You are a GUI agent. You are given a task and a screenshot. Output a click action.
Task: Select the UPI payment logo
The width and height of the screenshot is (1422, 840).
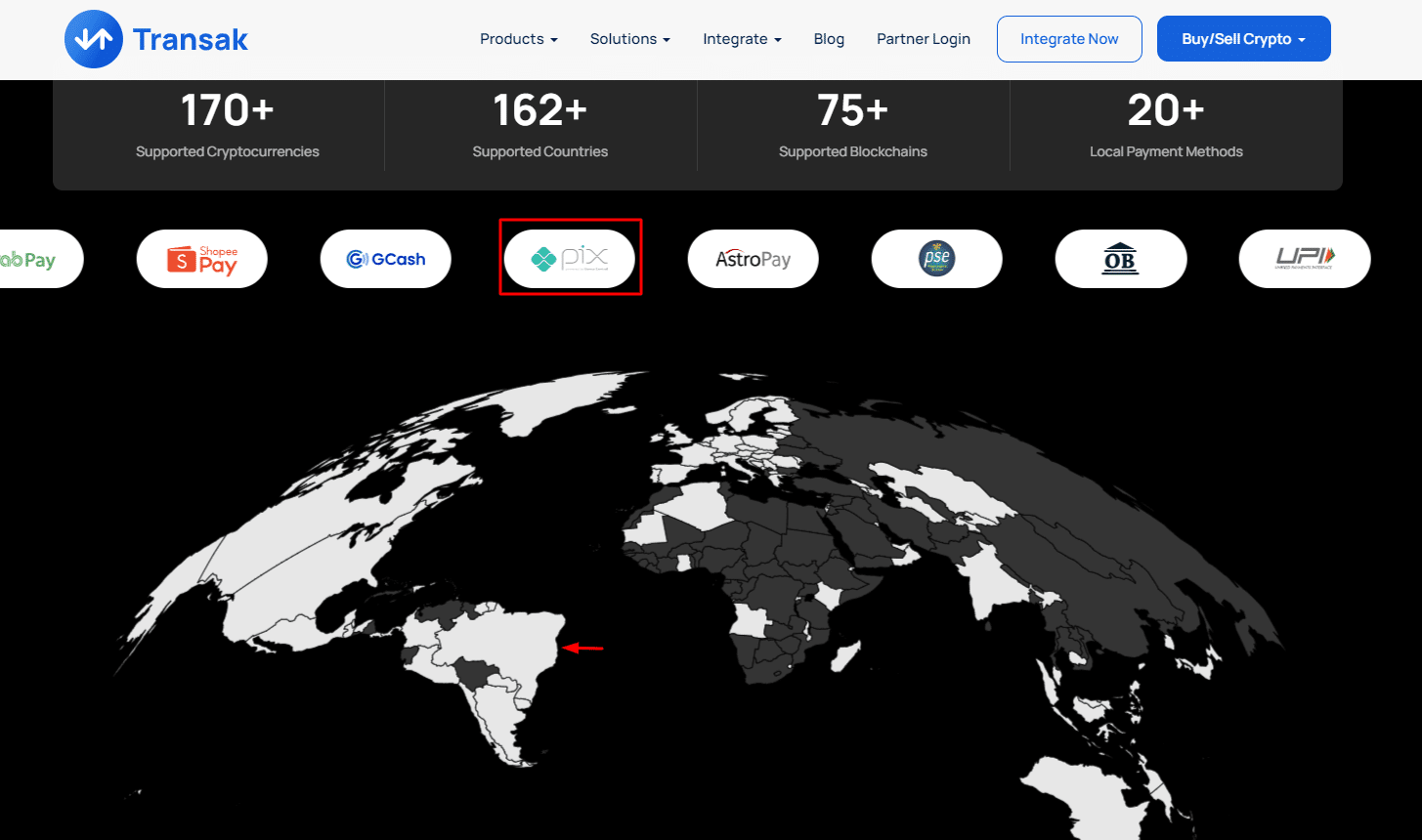pyautogui.click(x=1305, y=259)
